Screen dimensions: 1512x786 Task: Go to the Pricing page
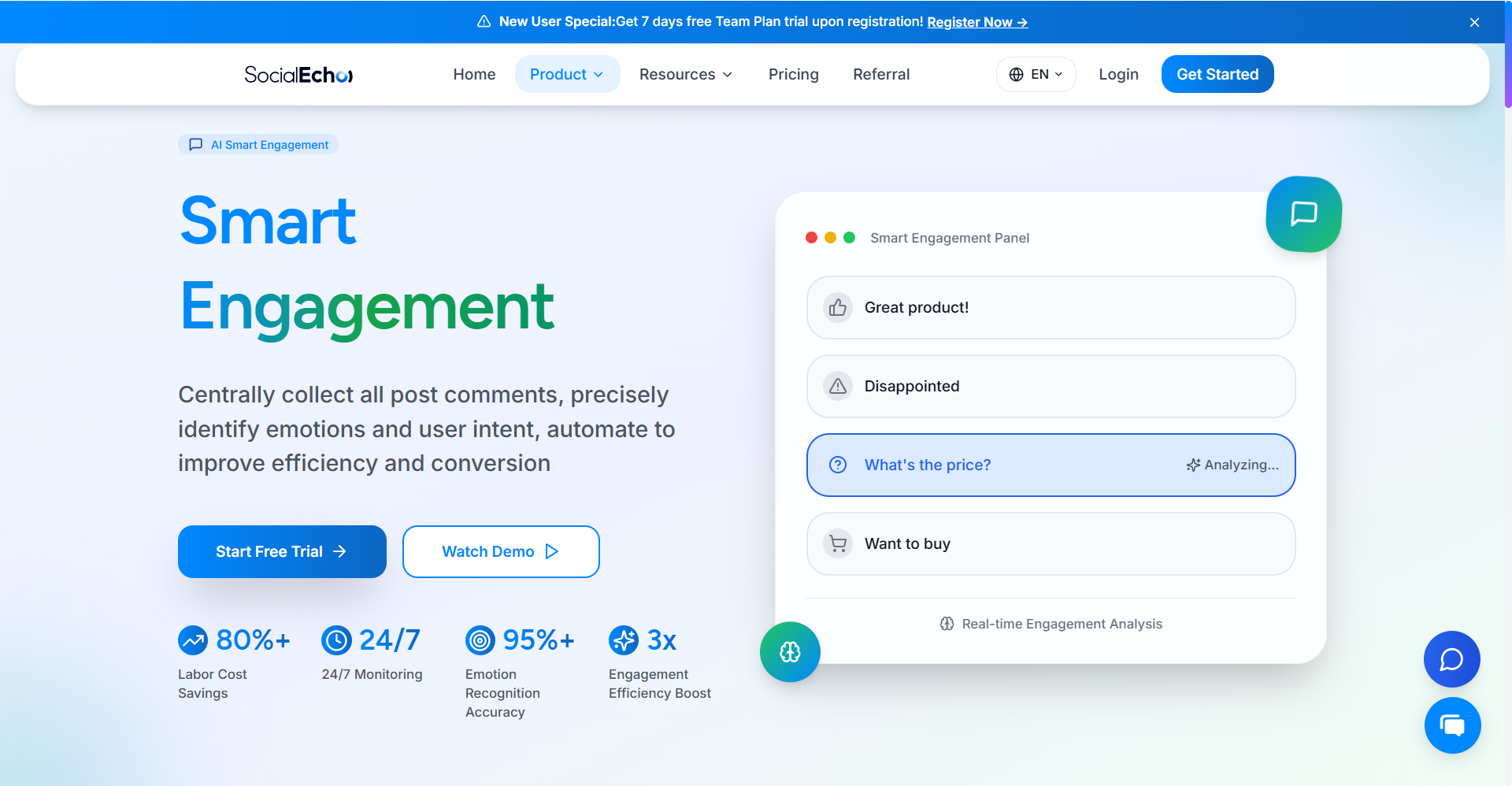tap(793, 74)
